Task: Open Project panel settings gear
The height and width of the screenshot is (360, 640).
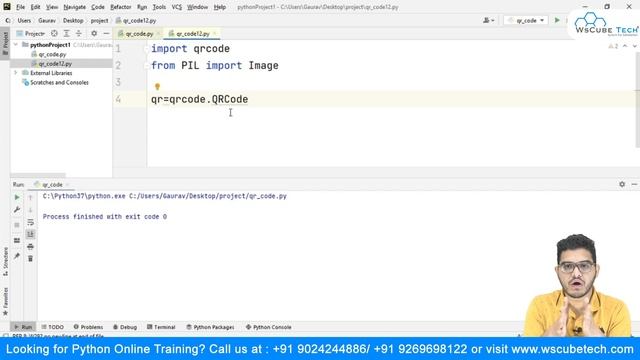Action: pyautogui.click(x=94, y=33)
